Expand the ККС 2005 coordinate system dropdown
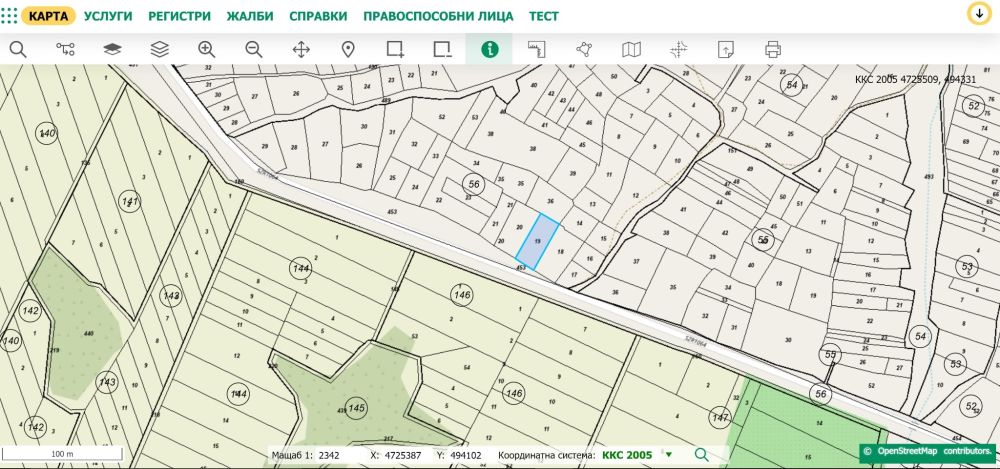The width and height of the screenshot is (1000, 469). click(x=668, y=455)
